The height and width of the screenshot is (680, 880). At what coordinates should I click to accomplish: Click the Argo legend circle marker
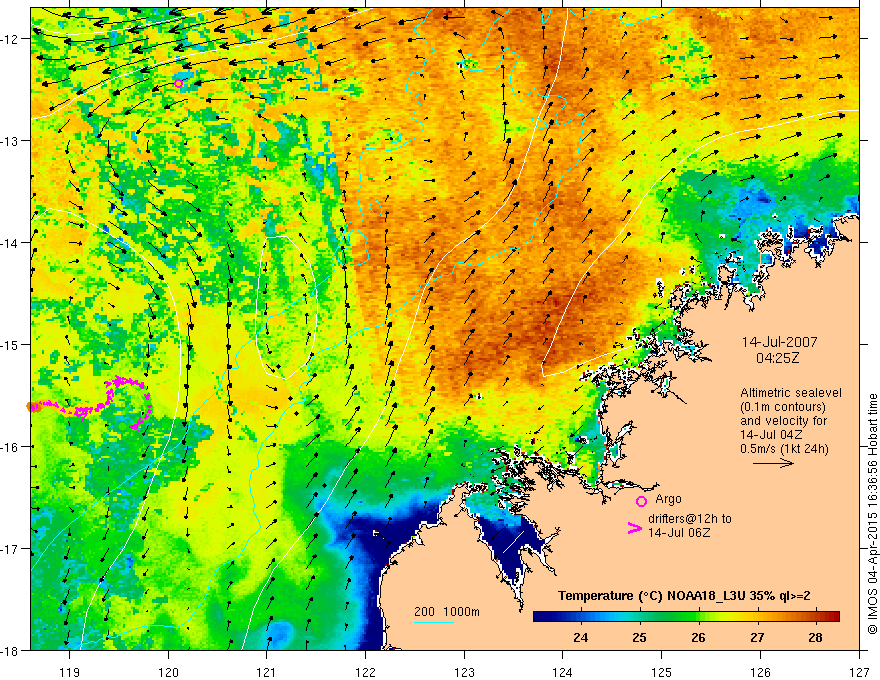tap(641, 501)
